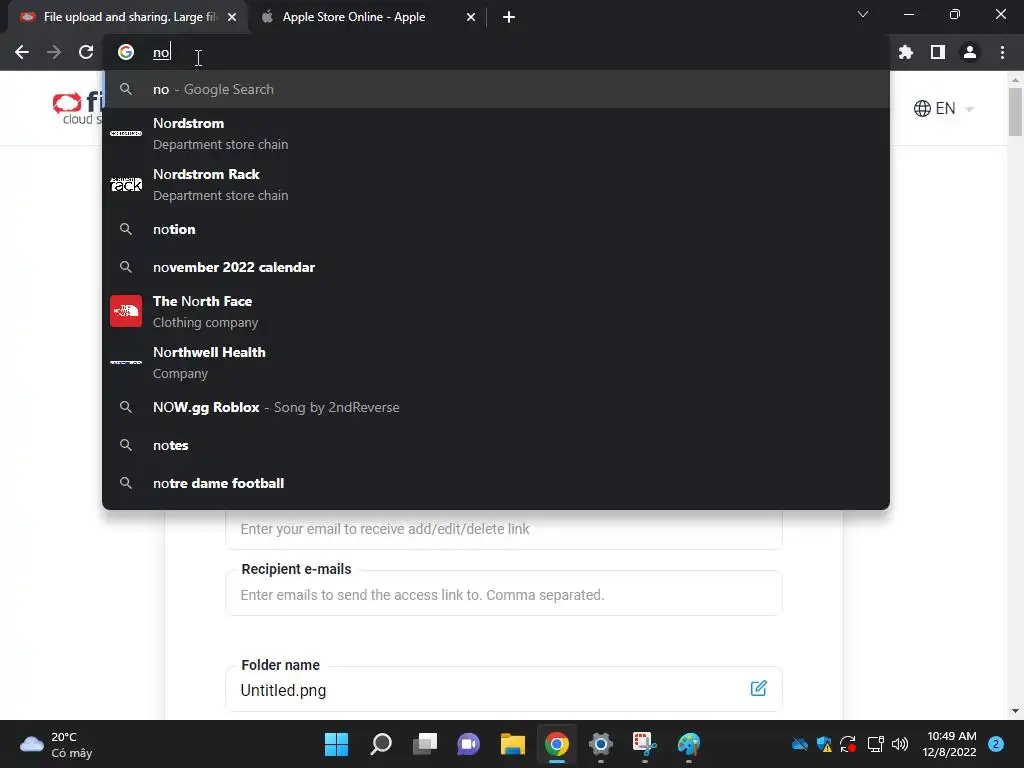Open the Snipping Tool taskbar icon
The height and width of the screenshot is (768, 1024).
point(645,744)
